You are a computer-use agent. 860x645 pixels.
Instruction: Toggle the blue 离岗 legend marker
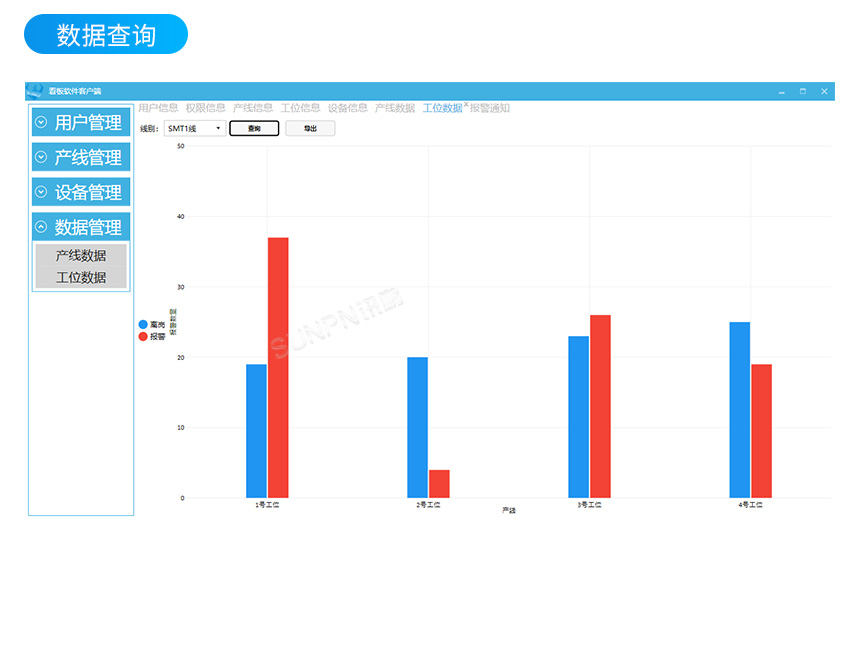click(143, 325)
